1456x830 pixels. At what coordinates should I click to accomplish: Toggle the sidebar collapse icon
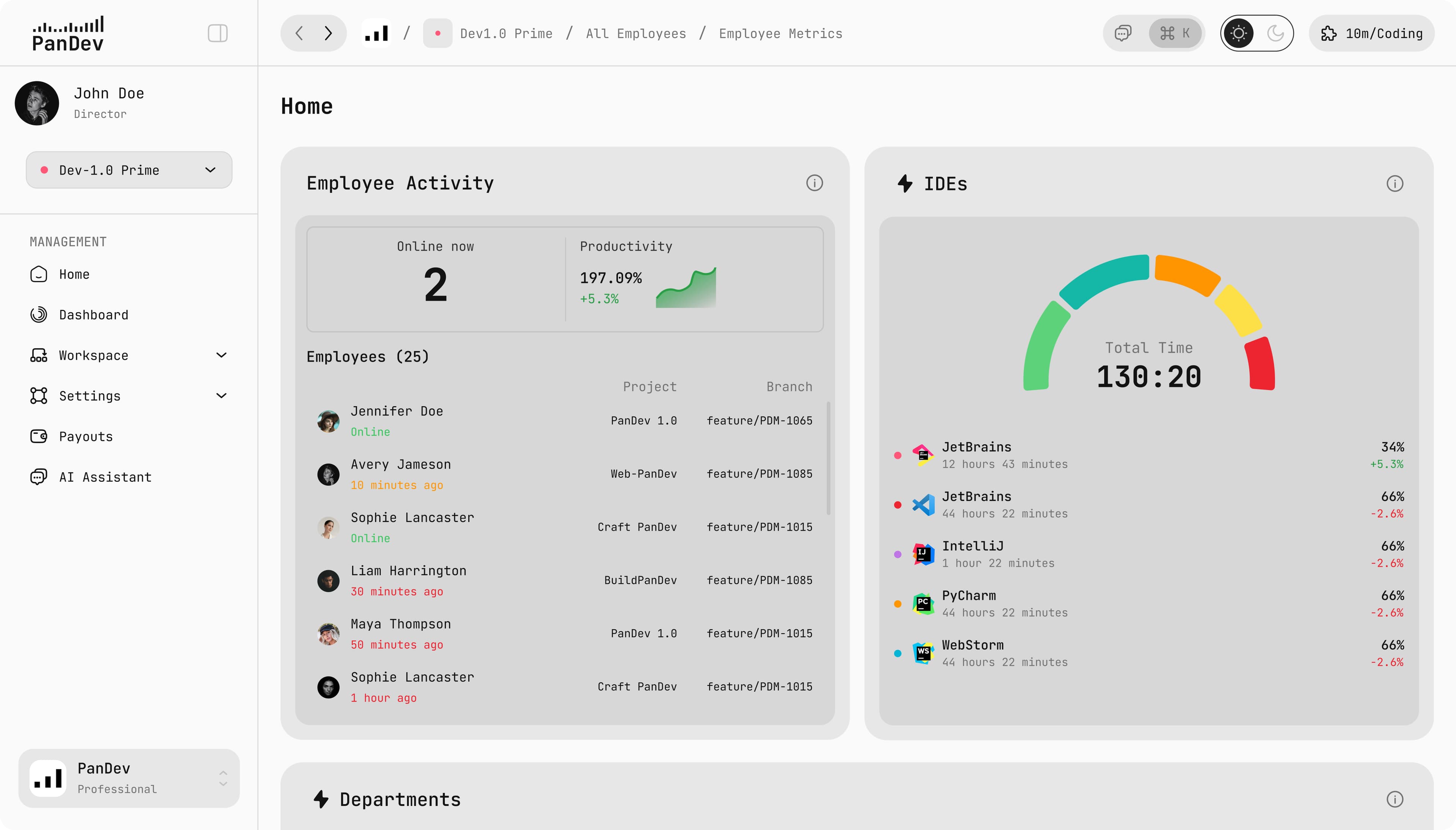(217, 33)
